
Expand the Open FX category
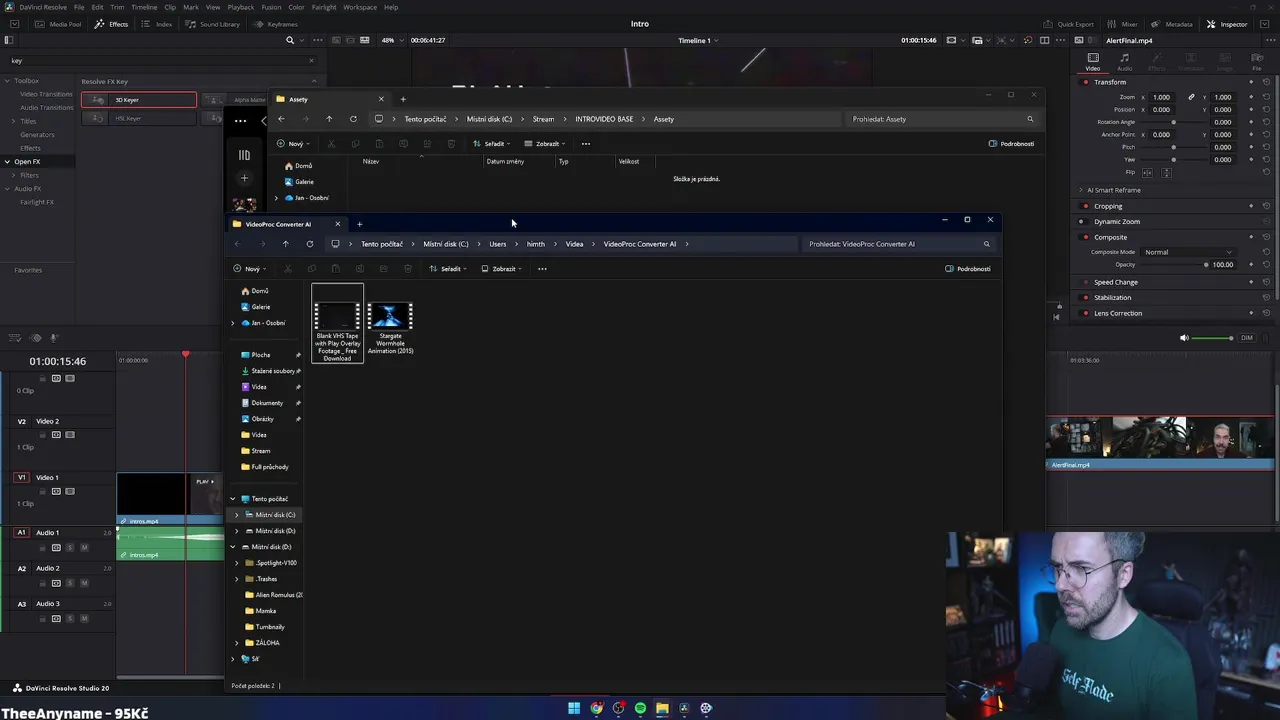point(7,162)
